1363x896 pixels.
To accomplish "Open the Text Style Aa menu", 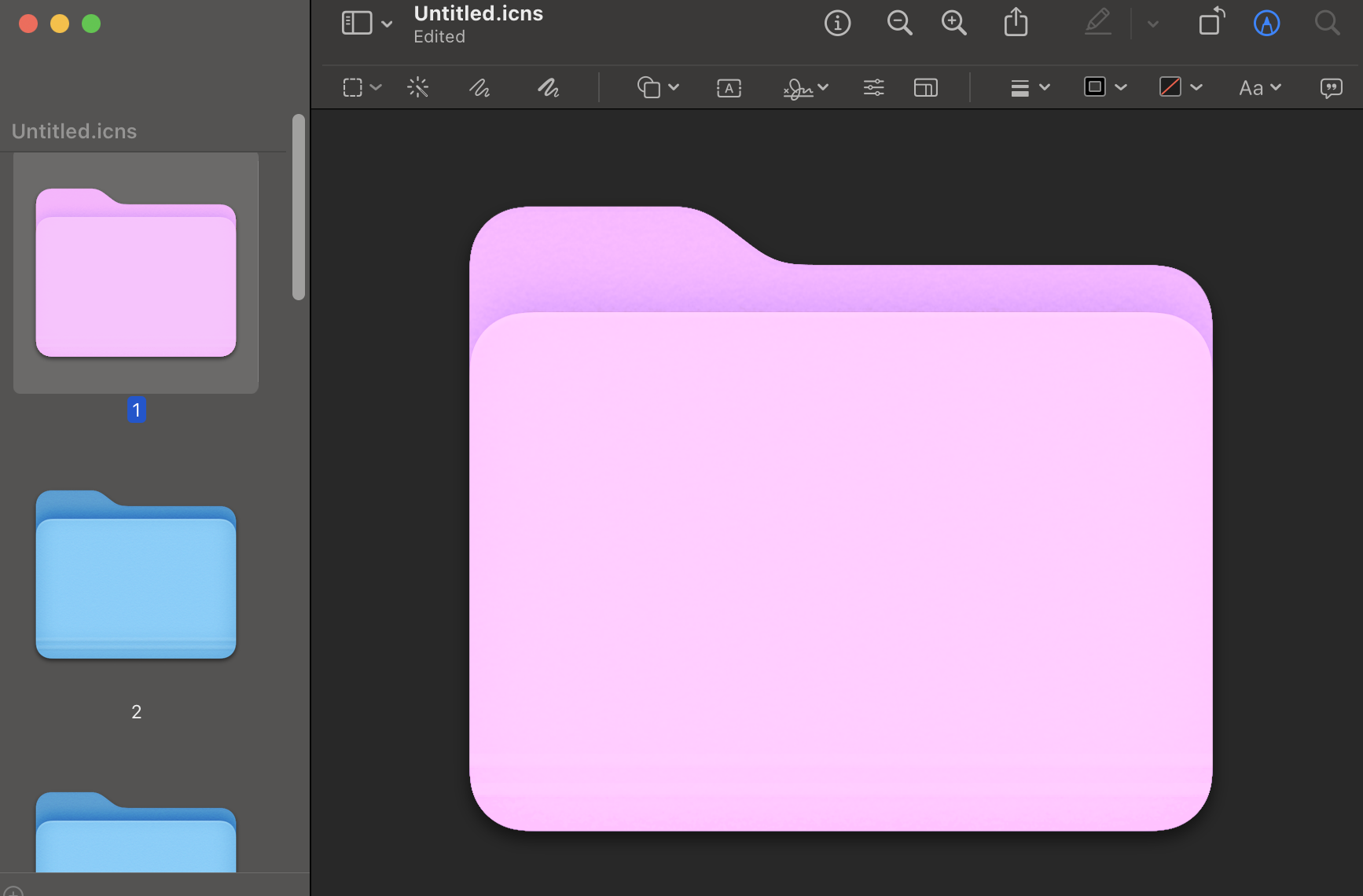I will (x=1251, y=88).
